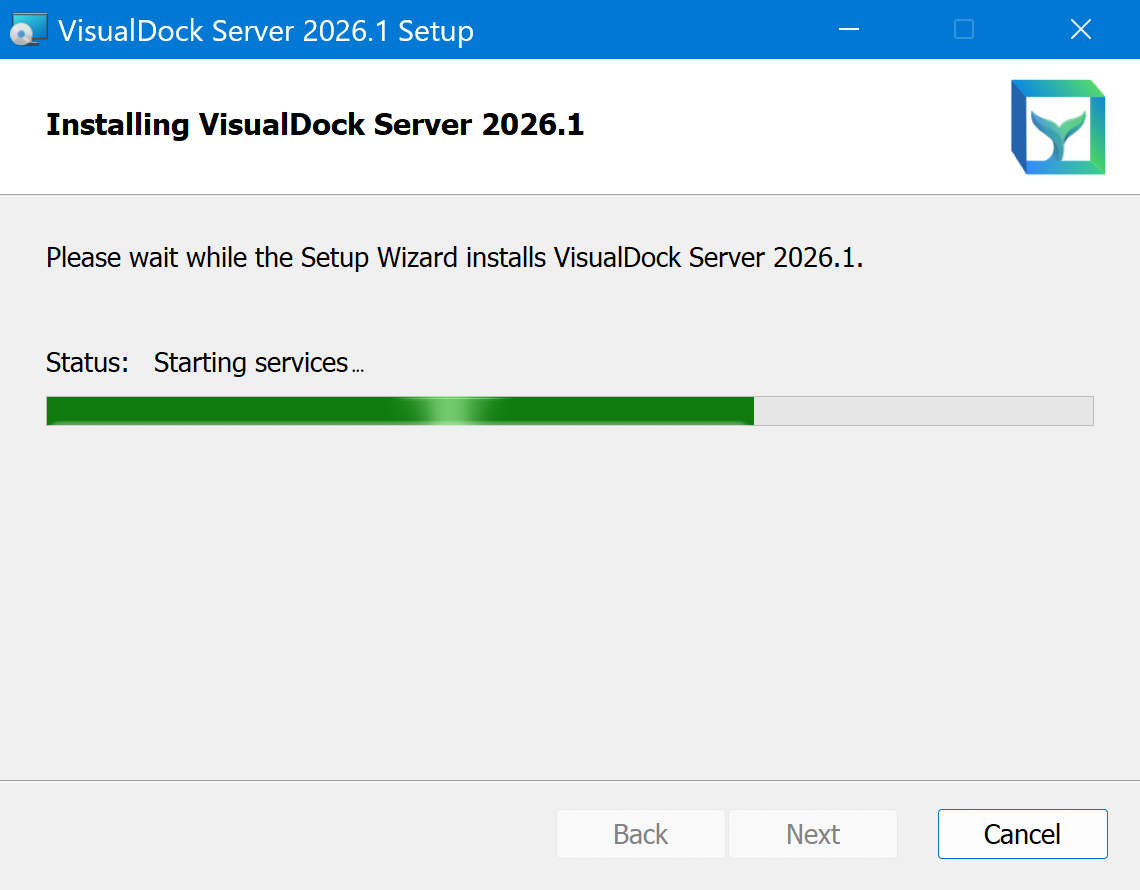This screenshot has height=890, width=1140.
Task: Click the disabled Next button
Action: point(812,834)
